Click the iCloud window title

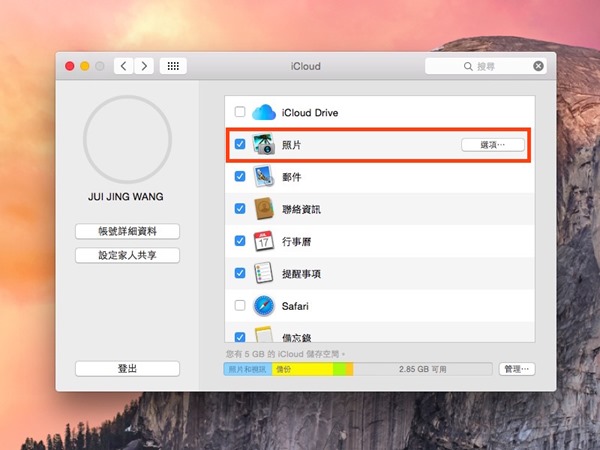click(x=305, y=66)
